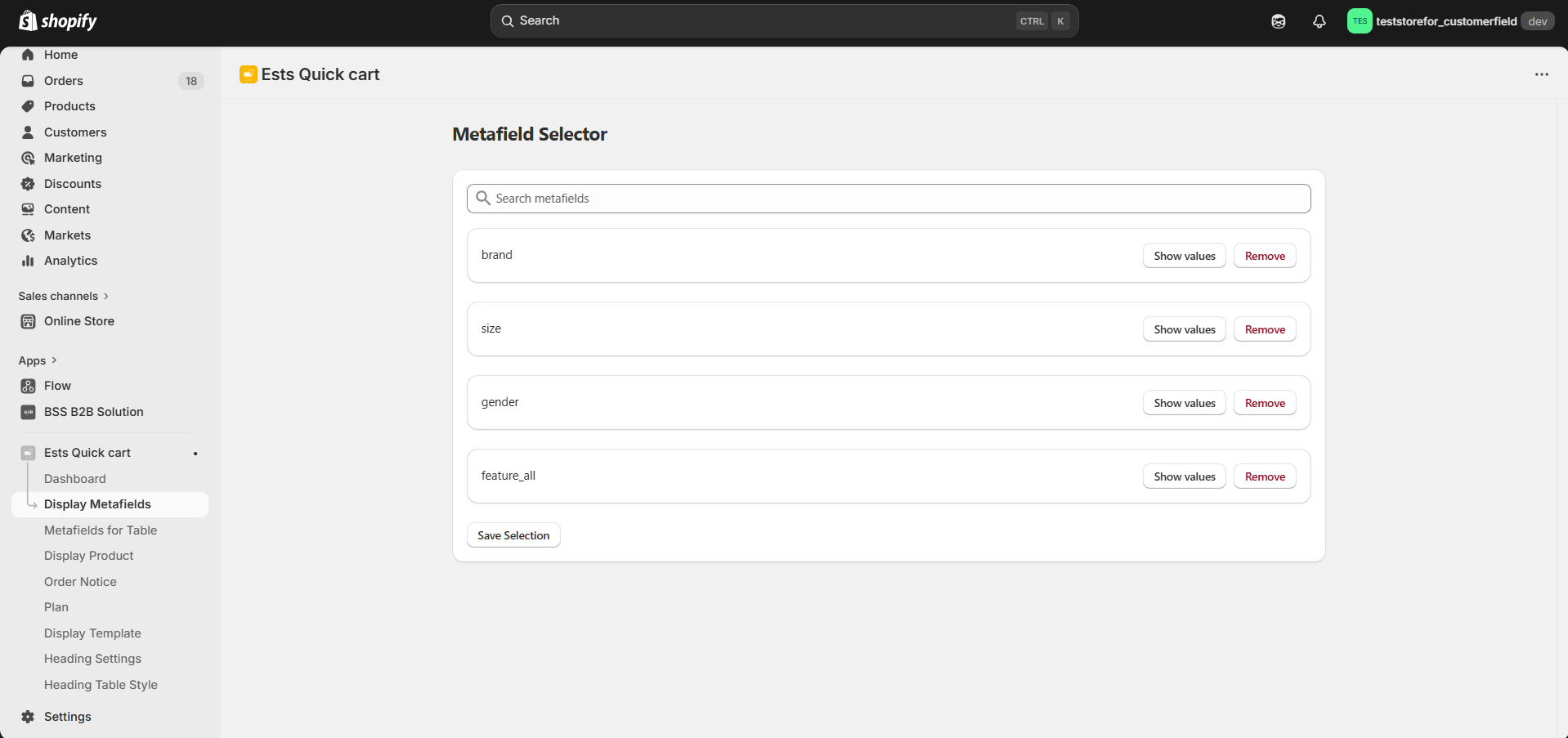Click the Shopify logo
The width and height of the screenshot is (1568, 738).
[x=57, y=21]
